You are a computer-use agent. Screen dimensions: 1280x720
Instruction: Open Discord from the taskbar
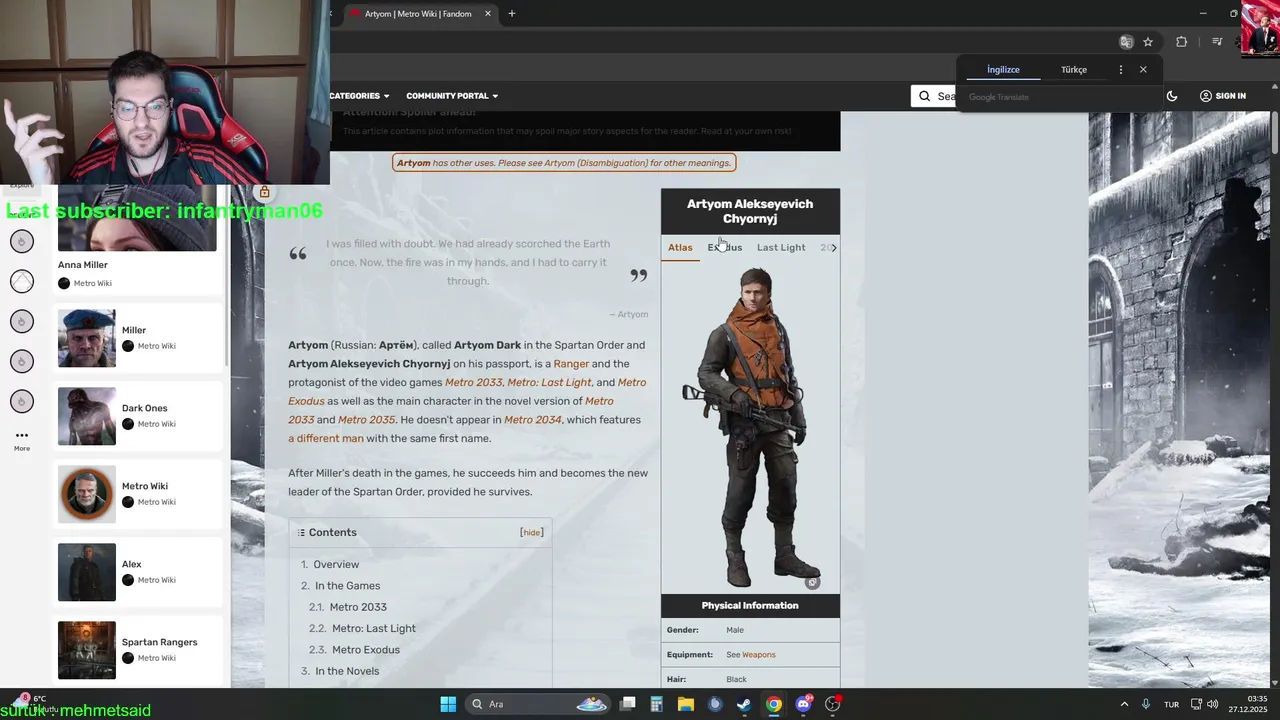(x=803, y=704)
